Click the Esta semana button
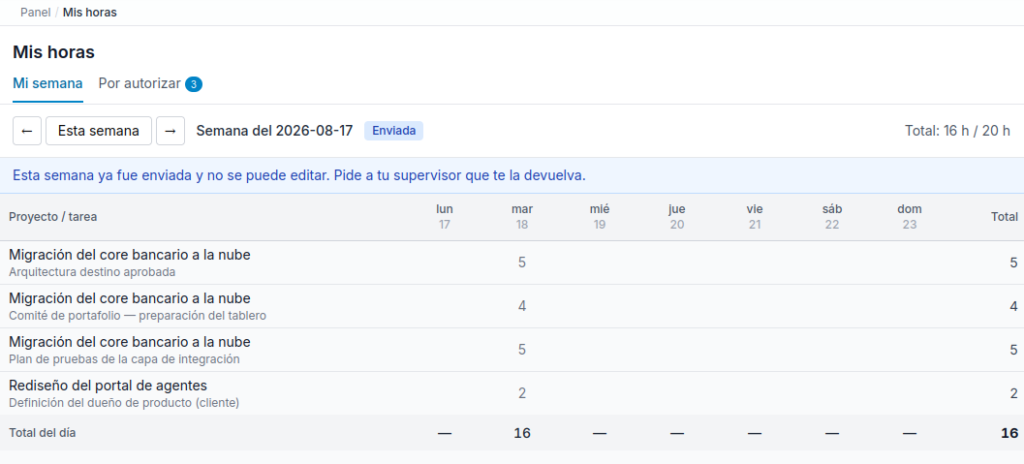1024x464 pixels. point(99,131)
